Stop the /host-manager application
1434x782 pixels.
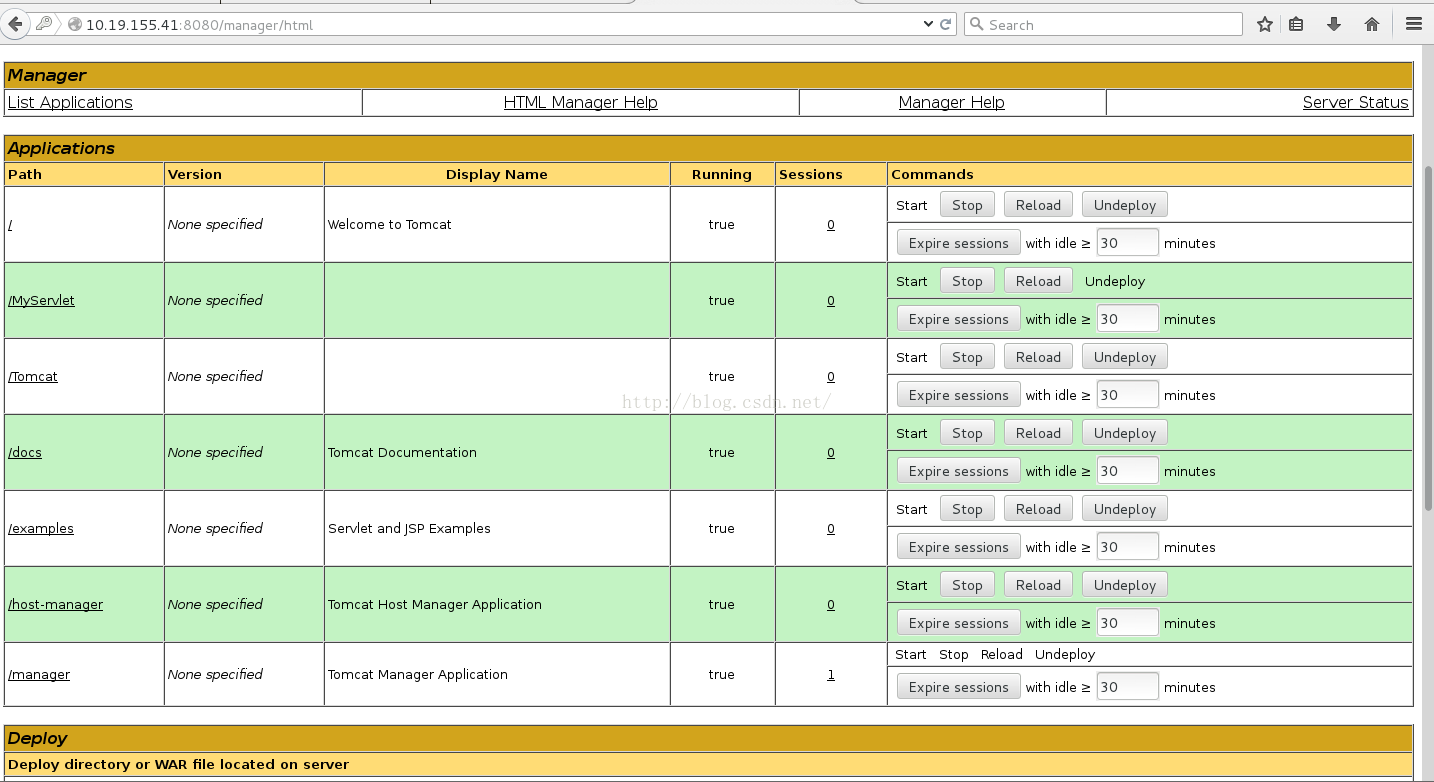click(967, 585)
